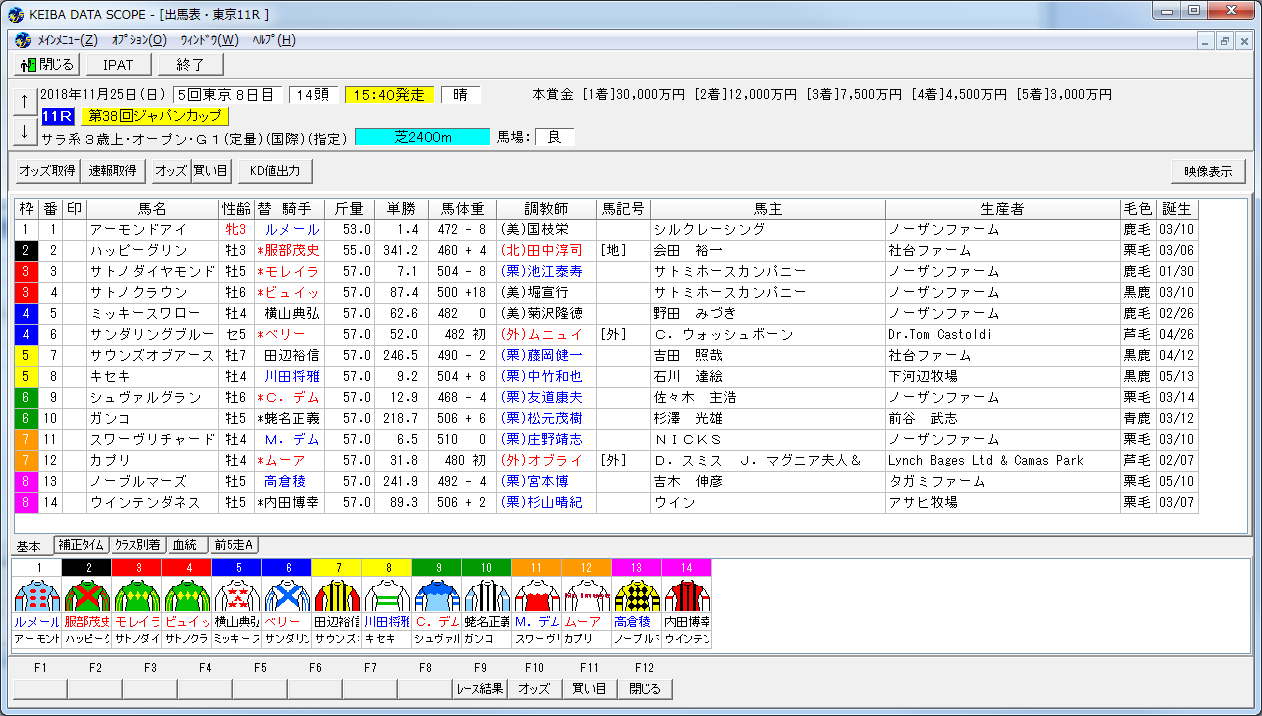This screenshot has height=716, width=1262.
Task: Click jockey silk icon for horse 8
Action: (x=387, y=596)
